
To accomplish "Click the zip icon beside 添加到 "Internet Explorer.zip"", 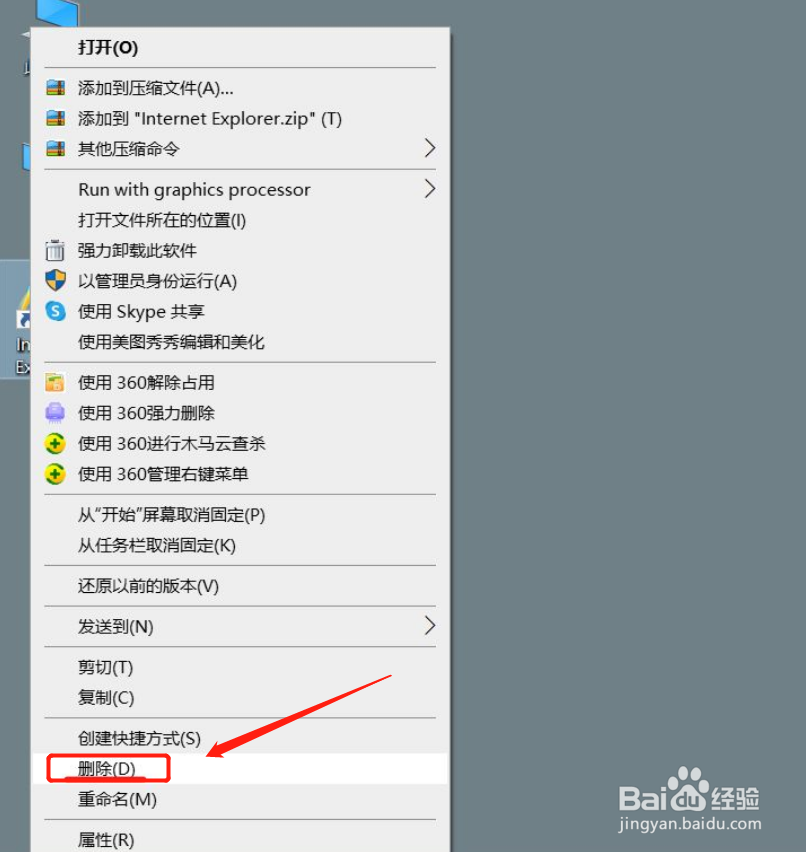I will click(x=55, y=118).
